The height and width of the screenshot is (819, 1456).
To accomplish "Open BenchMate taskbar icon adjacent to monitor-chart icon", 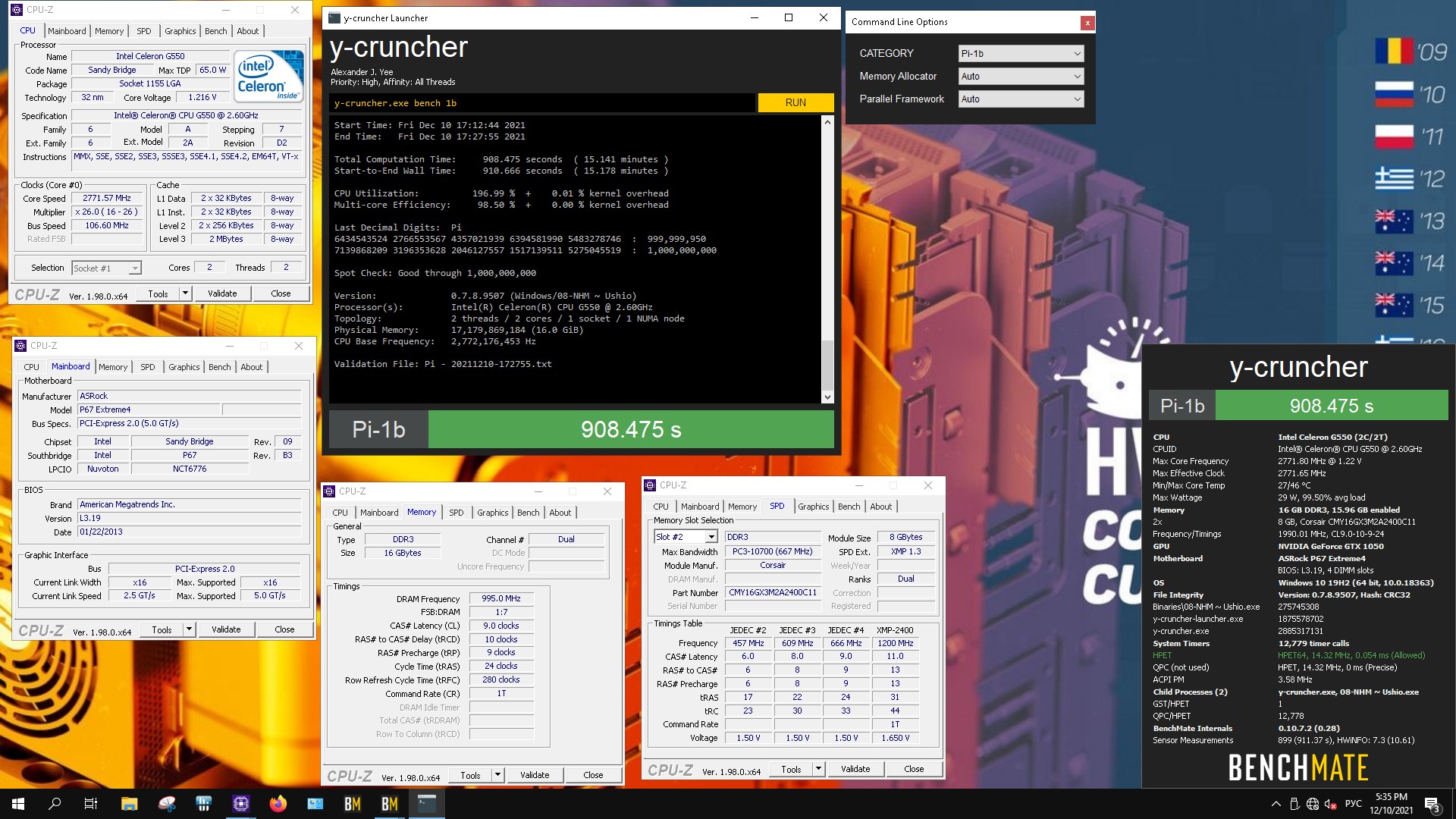I will tap(353, 804).
